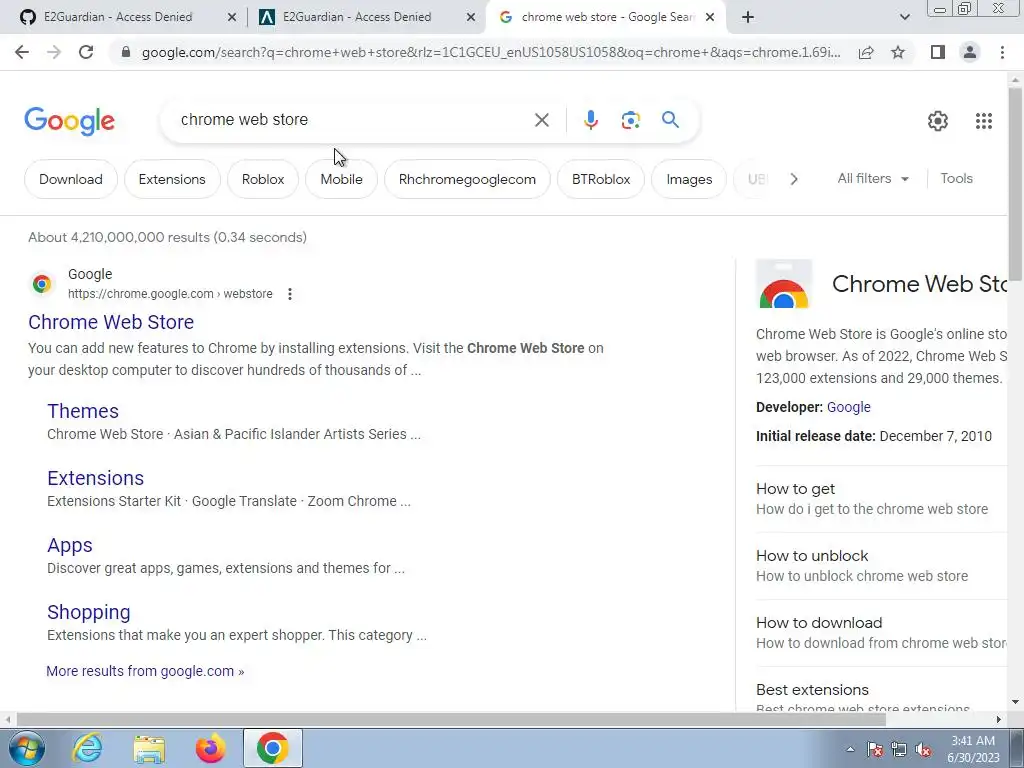The width and height of the screenshot is (1024, 768).
Task: Close the chrome web store search tab
Action: click(x=711, y=17)
